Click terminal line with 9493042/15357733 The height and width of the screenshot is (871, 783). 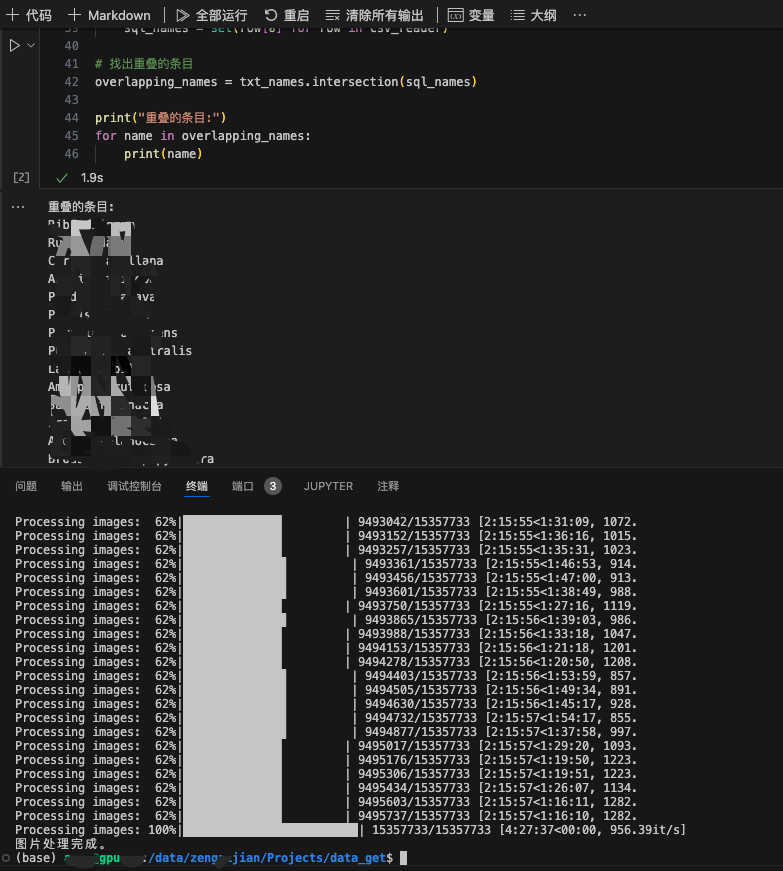point(326,522)
